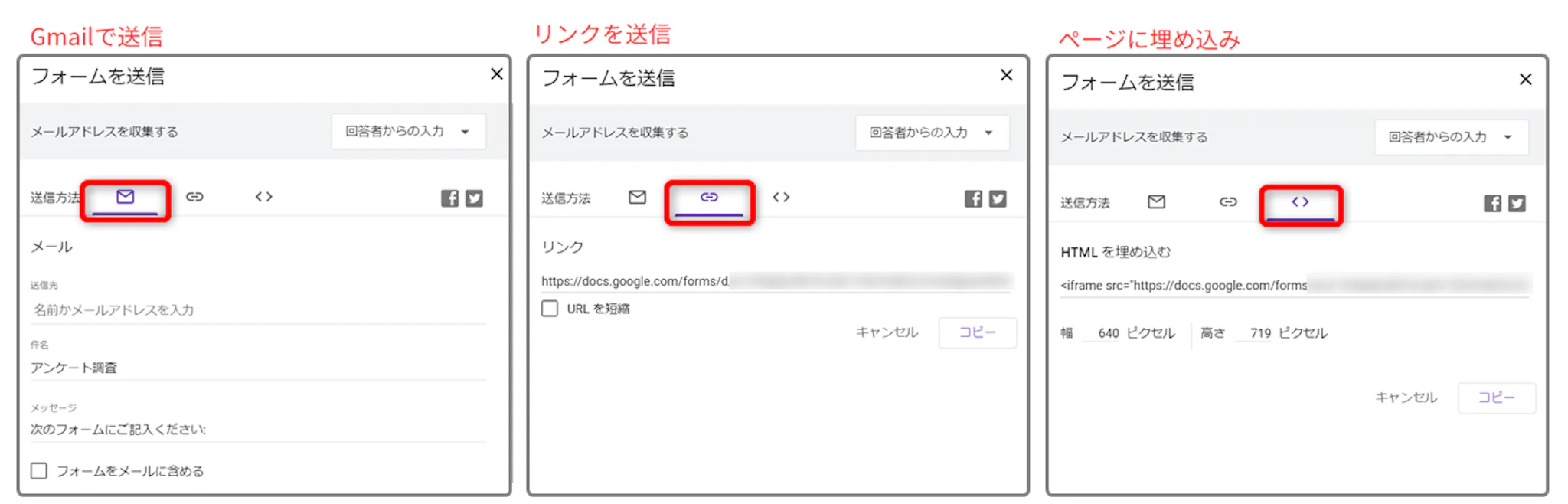
Task: Open 回答者からの入力 dropdown in Gmail dialog
Action: tap(409, 132)
